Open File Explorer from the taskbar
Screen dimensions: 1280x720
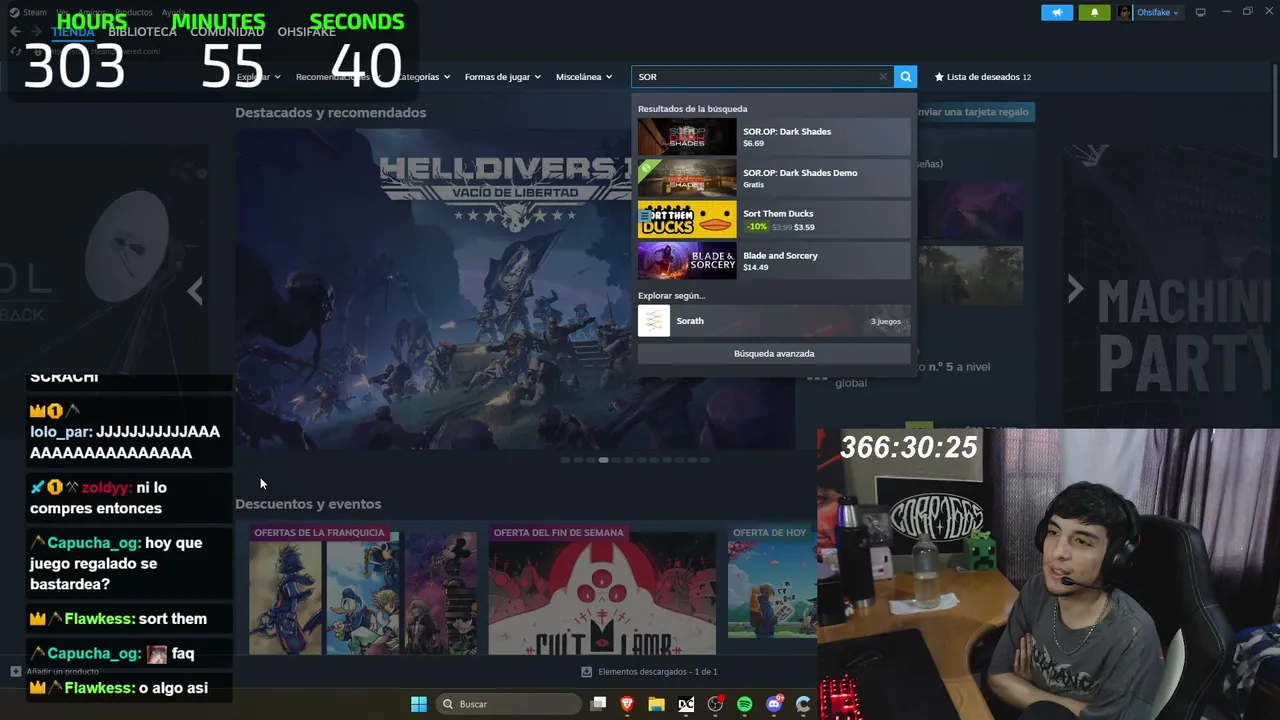656,704
